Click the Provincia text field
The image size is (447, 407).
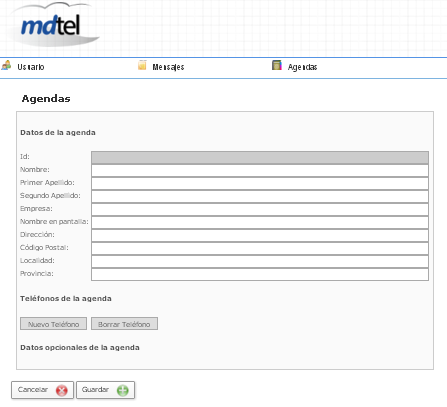pyautogui.click(x=260, y=274)
